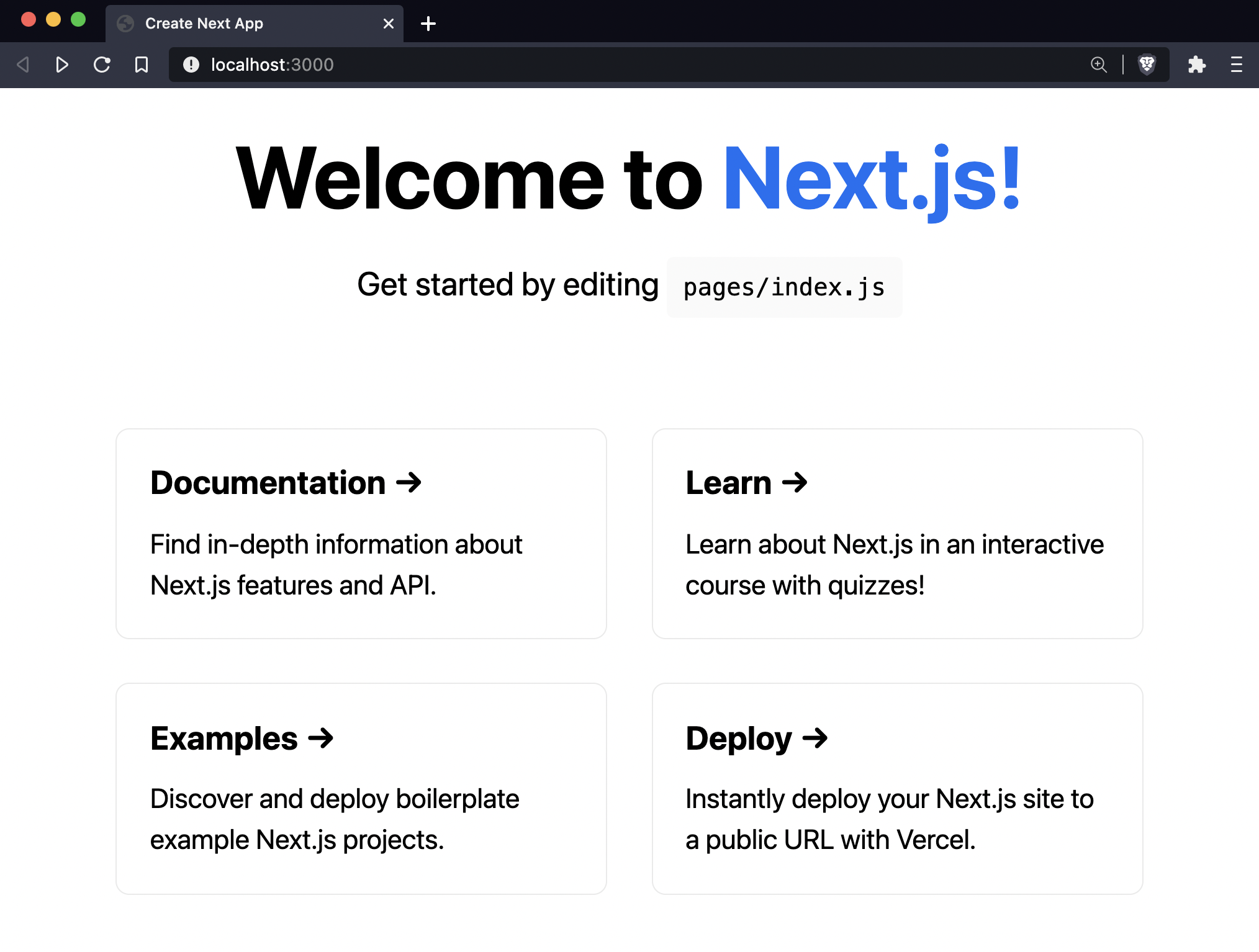Open the browser settings menu
The image size is (1259, 952).
pyautogui.click(x=1235, y=65)
